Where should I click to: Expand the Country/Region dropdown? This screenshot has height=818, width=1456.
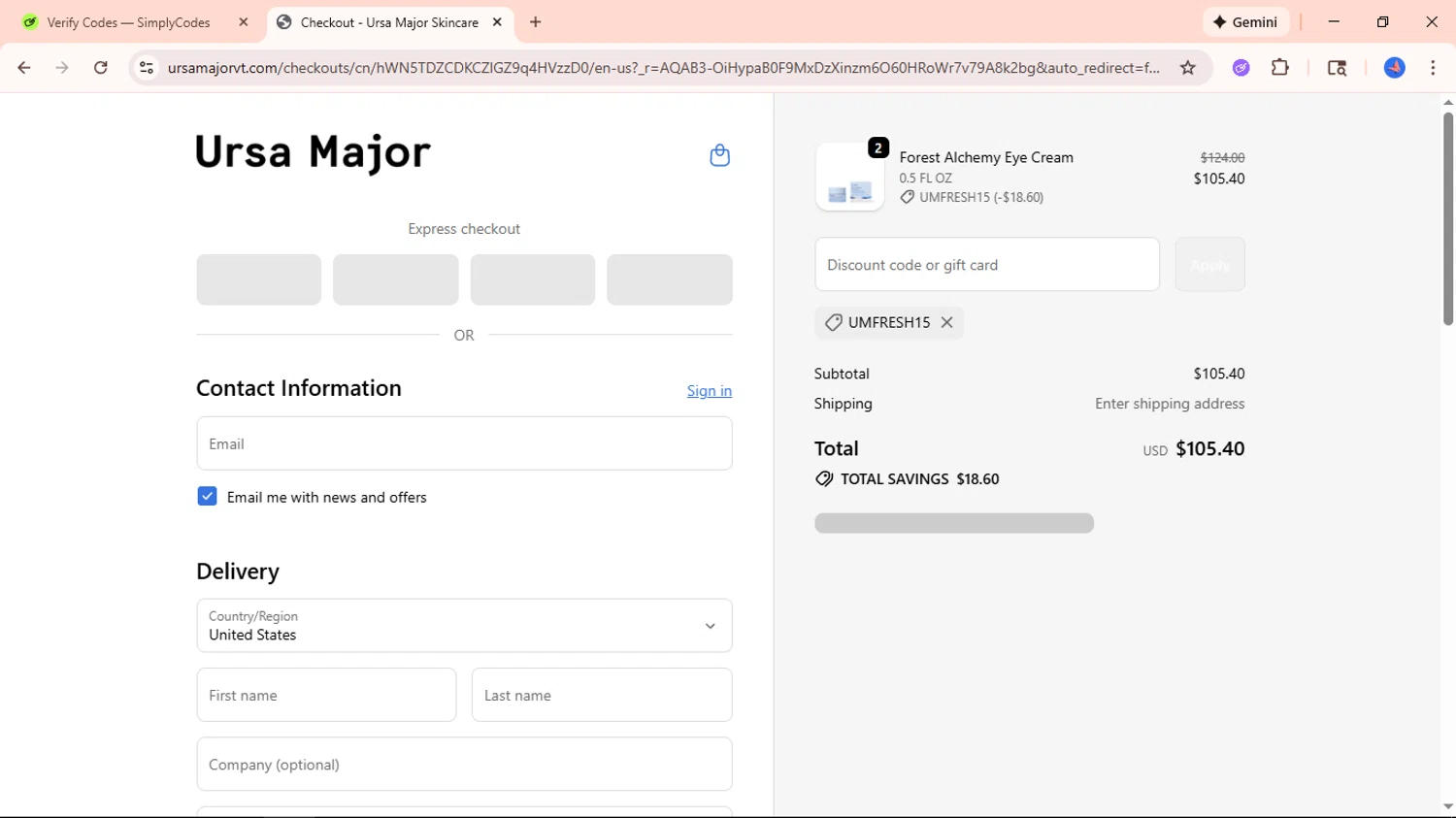pos(464,626)
